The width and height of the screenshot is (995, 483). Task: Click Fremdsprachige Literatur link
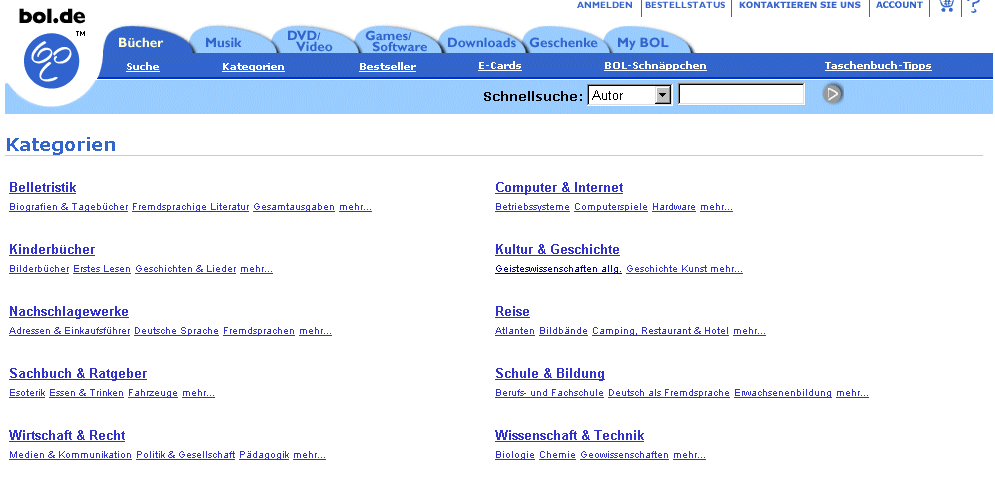pos(190,207)
